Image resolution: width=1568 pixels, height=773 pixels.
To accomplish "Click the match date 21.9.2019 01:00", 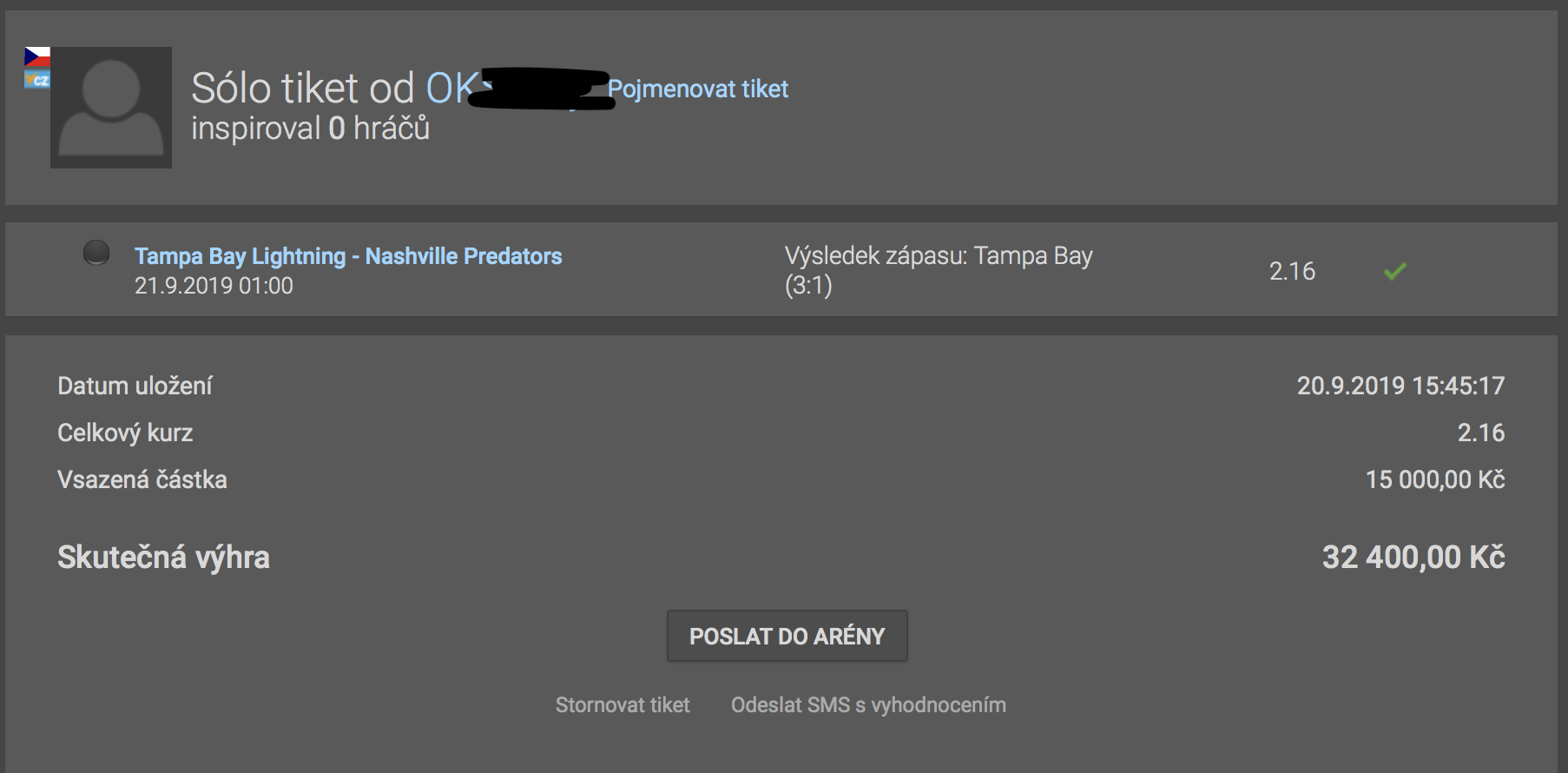I will click(214, 286).
